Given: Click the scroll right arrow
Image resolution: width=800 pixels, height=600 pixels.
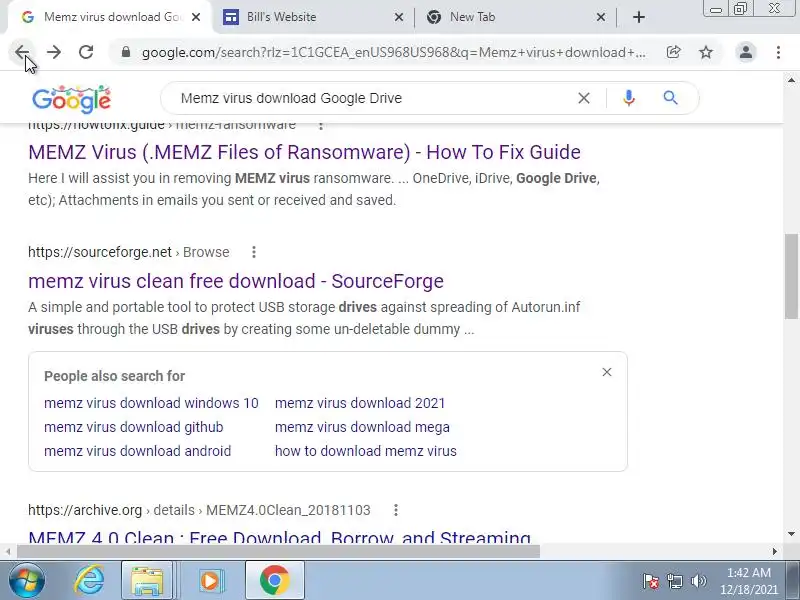Looking at the screenshot, I should [774, 552].
